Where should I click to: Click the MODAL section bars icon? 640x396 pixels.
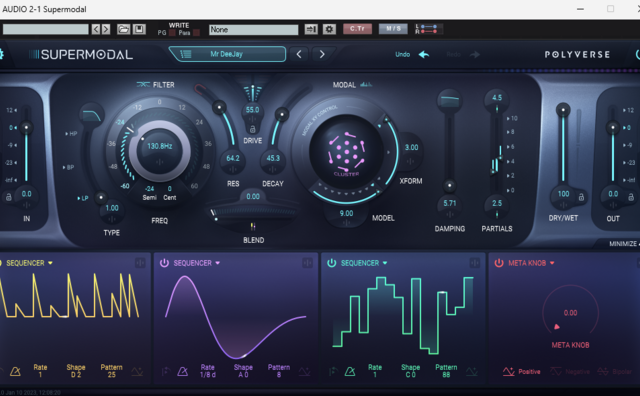point(366,85)
